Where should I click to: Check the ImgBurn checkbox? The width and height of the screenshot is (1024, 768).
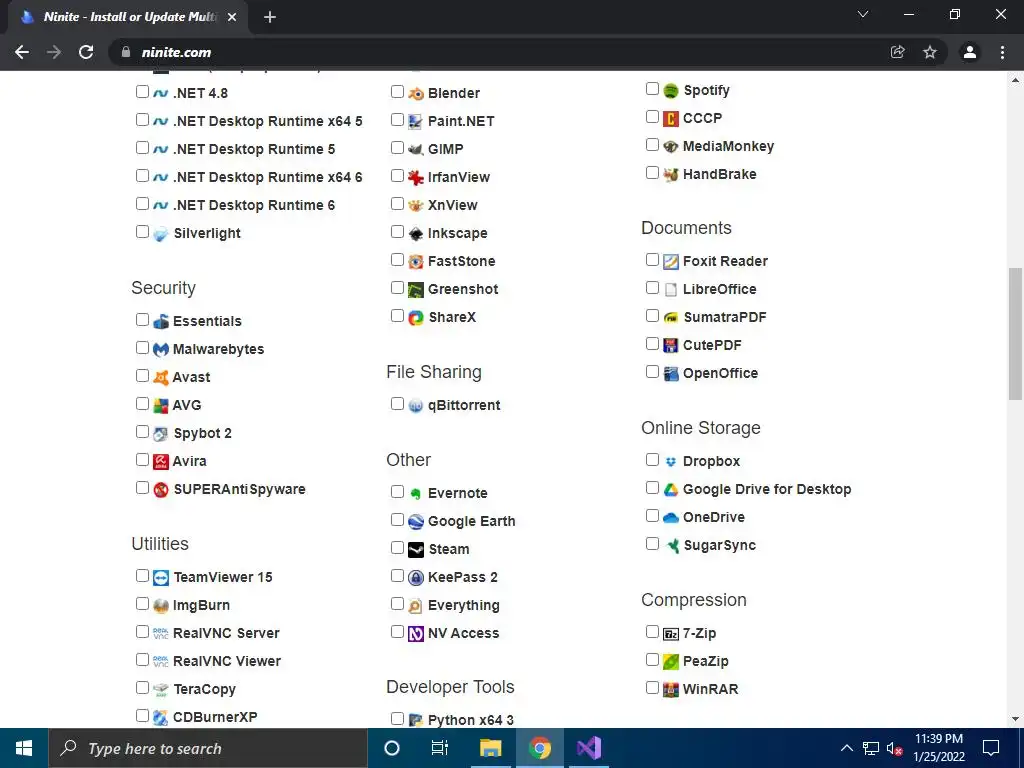pyautogui.click(x=142, y=603)
